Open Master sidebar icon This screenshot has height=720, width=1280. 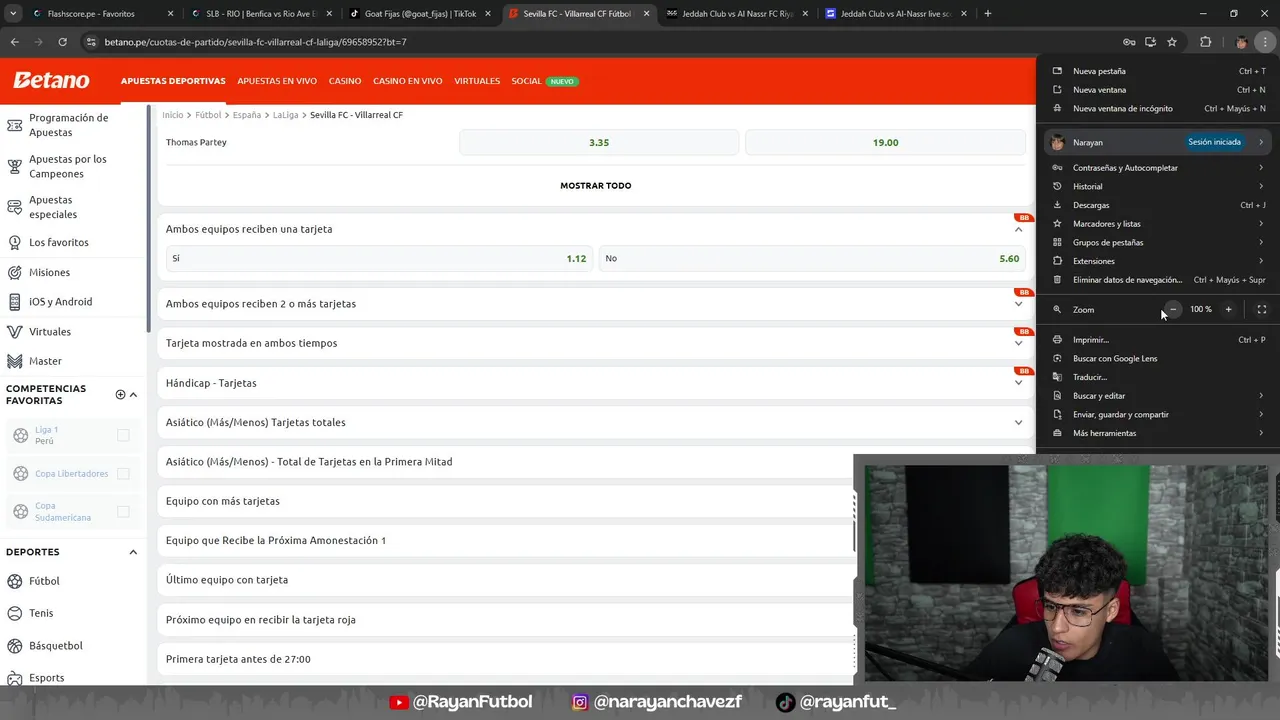pos(14,361)
